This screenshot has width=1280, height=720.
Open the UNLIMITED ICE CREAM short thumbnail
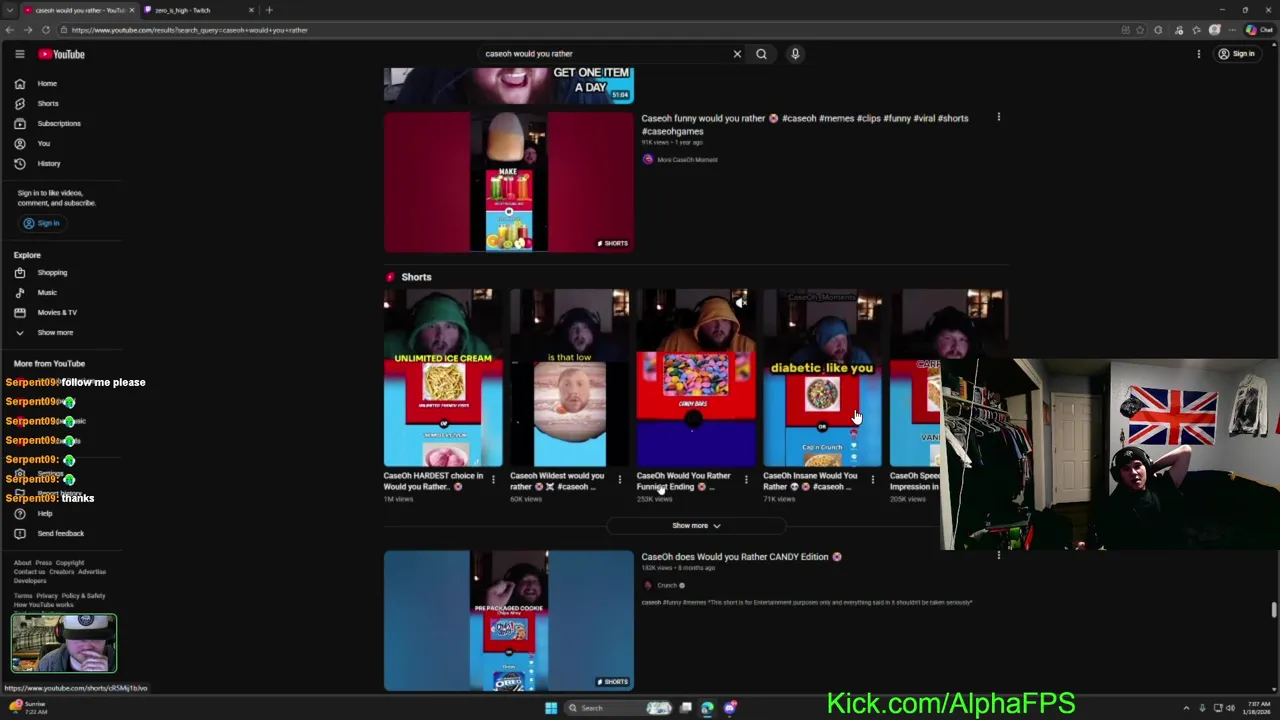coord(443,378)
